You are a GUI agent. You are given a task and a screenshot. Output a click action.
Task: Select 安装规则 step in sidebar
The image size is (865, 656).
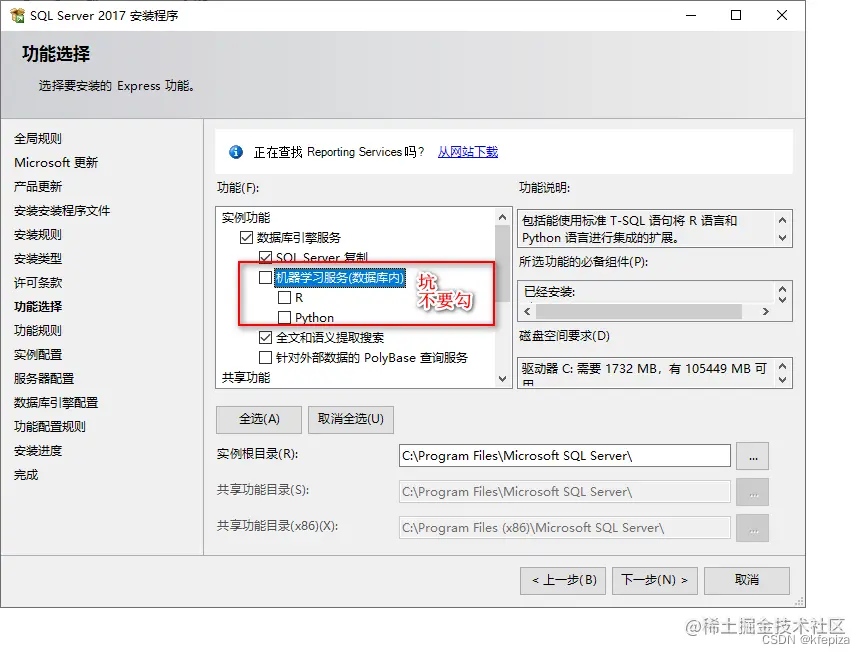(38, 234)
